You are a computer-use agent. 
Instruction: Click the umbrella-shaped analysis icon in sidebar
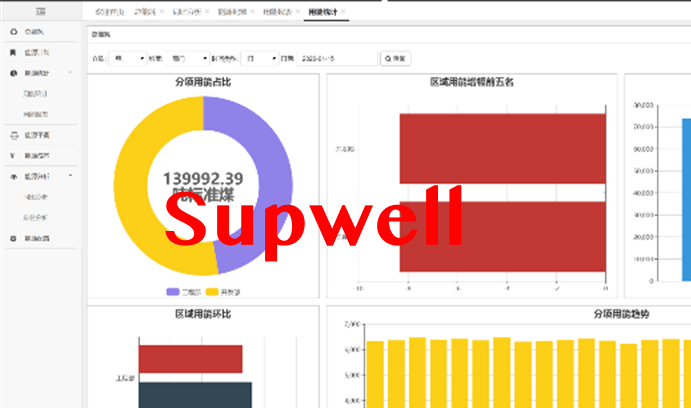14,176
